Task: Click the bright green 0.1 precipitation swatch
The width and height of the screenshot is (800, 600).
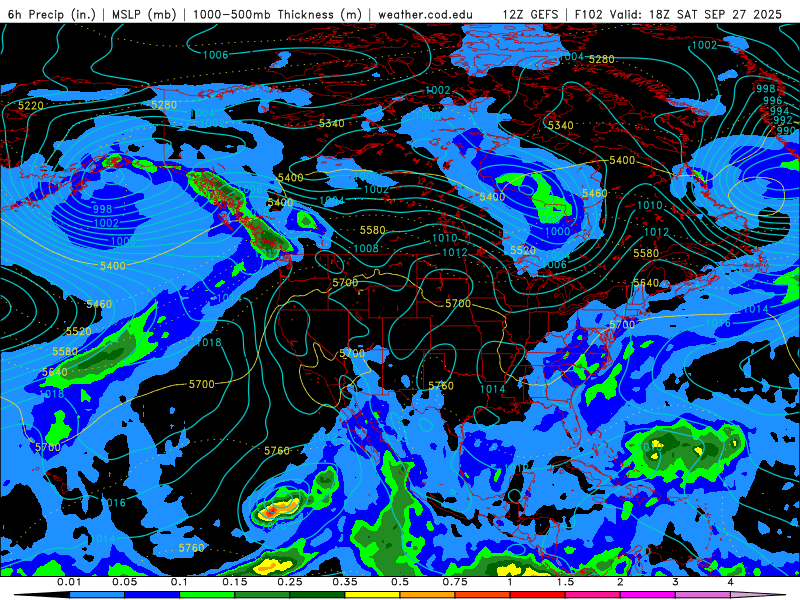Action: (207, 595)
